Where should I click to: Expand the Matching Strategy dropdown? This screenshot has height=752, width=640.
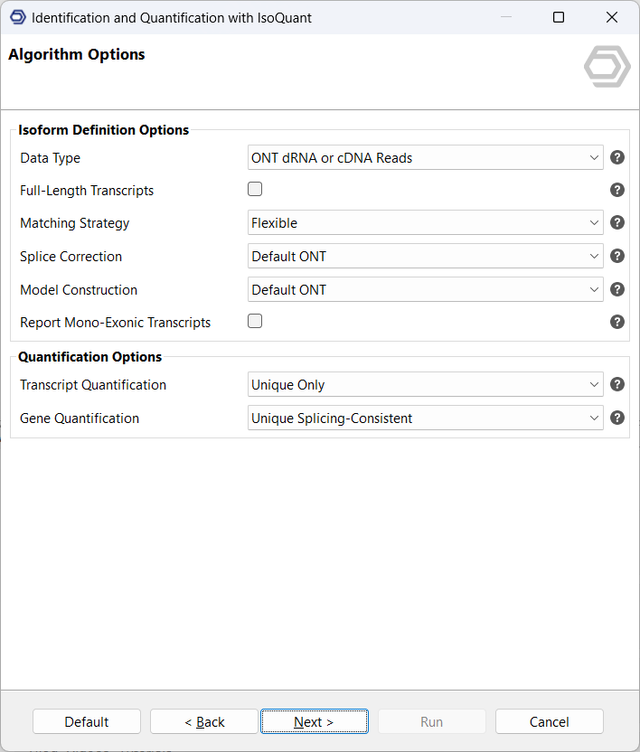point(425,223)
